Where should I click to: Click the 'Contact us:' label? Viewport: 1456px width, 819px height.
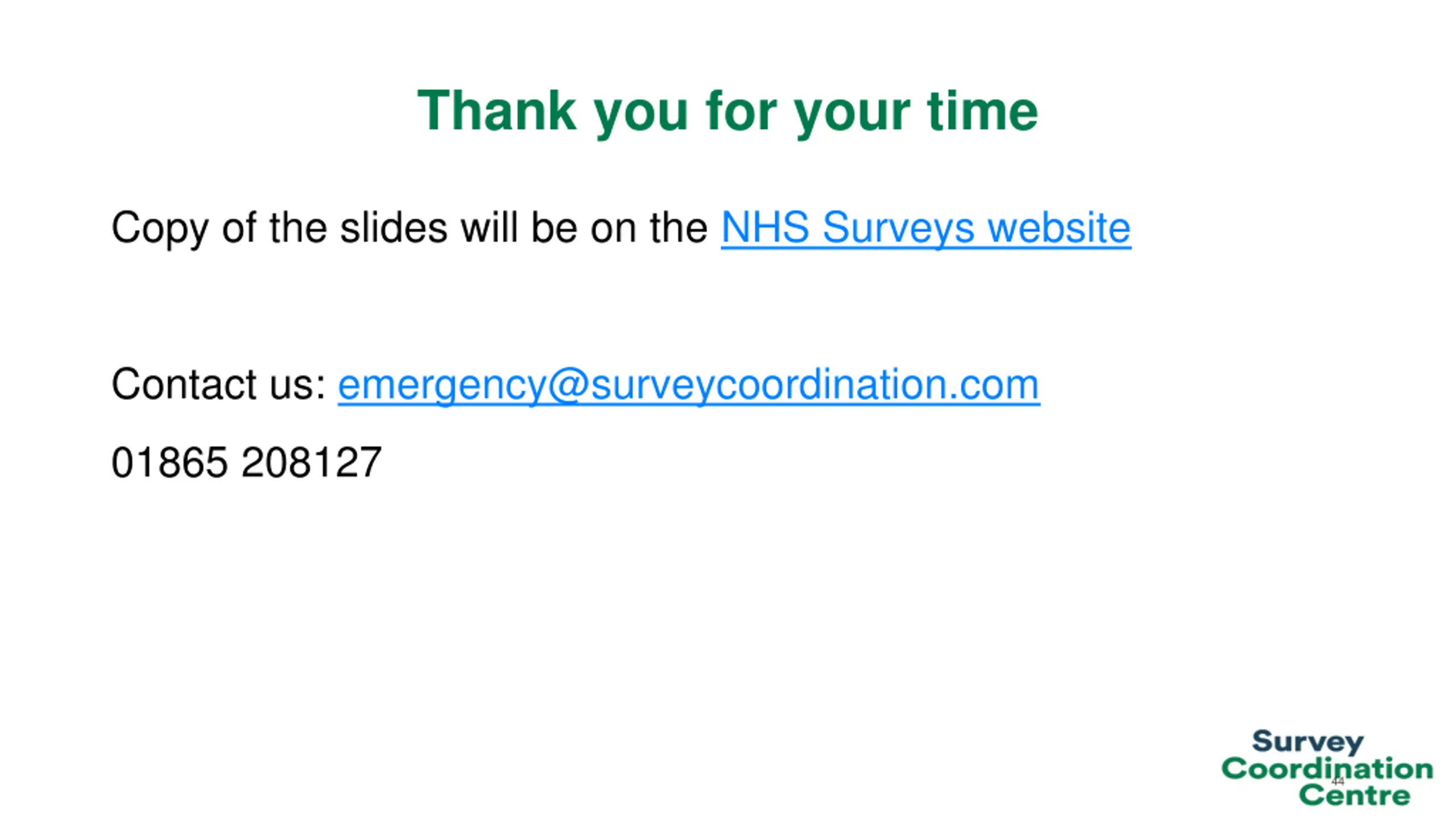point(218,384)
